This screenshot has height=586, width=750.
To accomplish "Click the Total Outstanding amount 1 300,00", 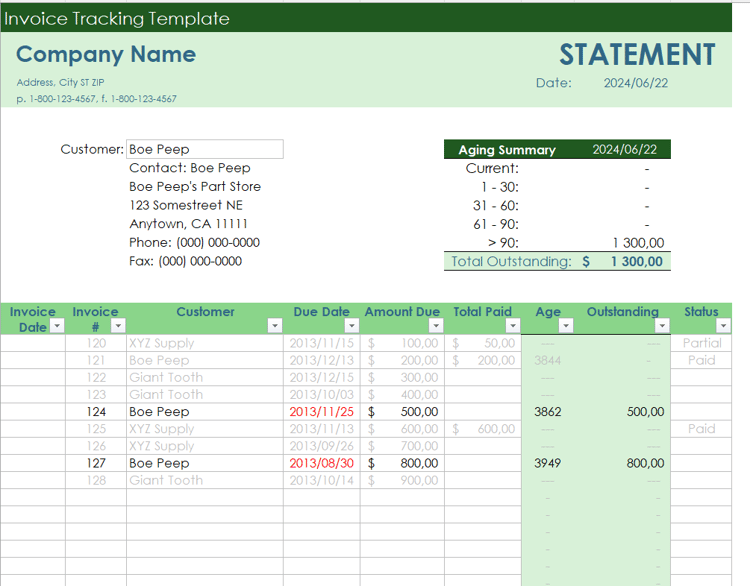I will click(637, 262).
